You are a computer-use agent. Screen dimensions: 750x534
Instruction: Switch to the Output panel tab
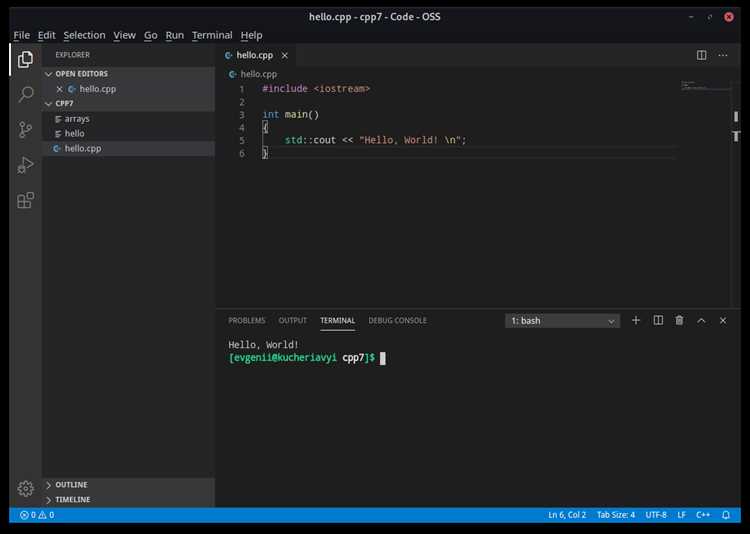point(293,321)
